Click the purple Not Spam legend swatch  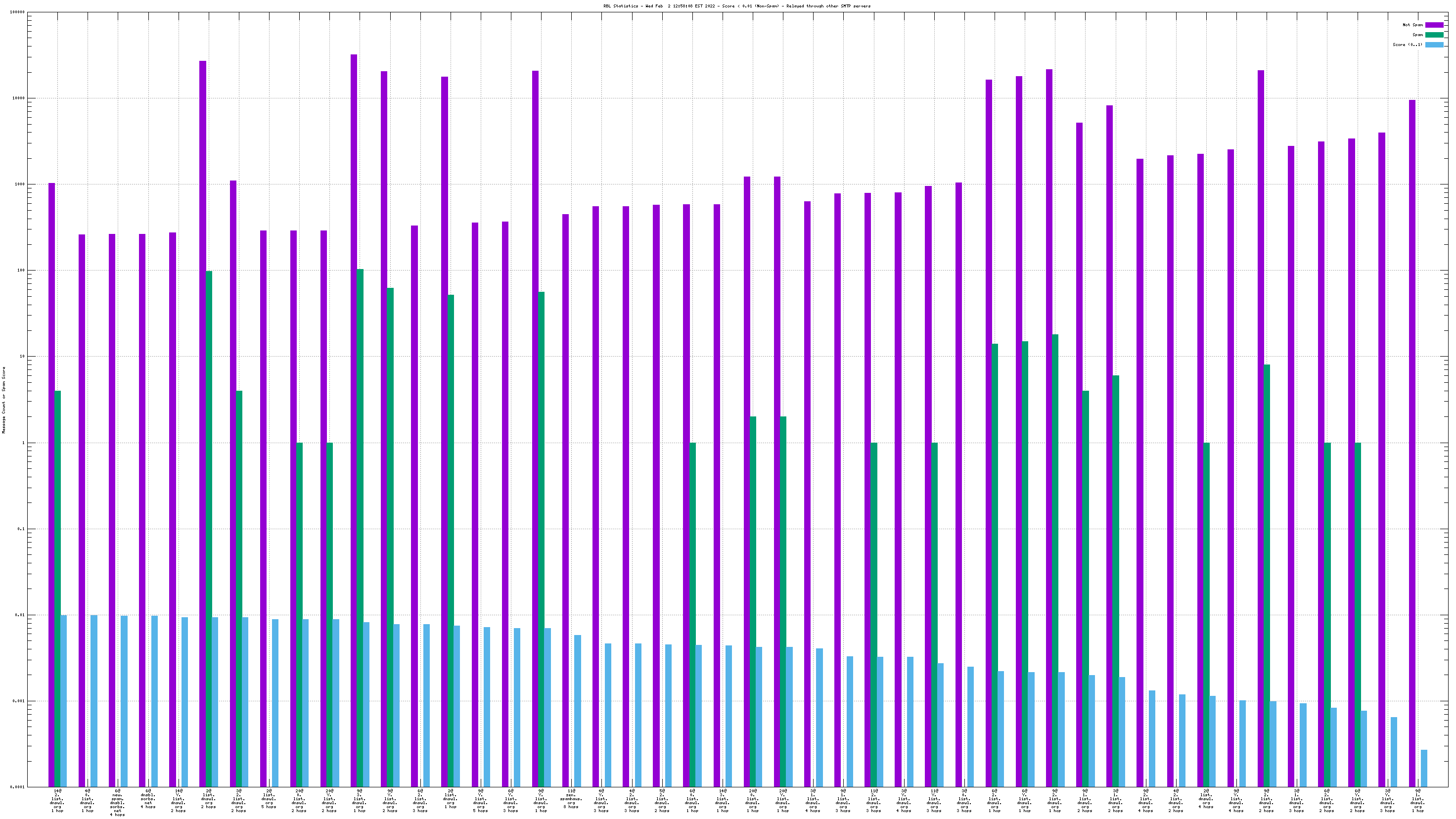click(1434, 25)
